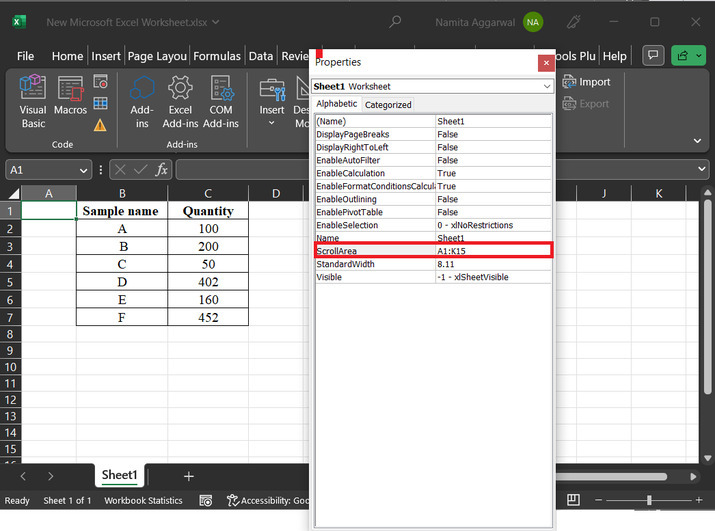This screenshot has width=715, height=531.
Task: Click Workbook Statistics in status bar
Action: pos(143,500)
